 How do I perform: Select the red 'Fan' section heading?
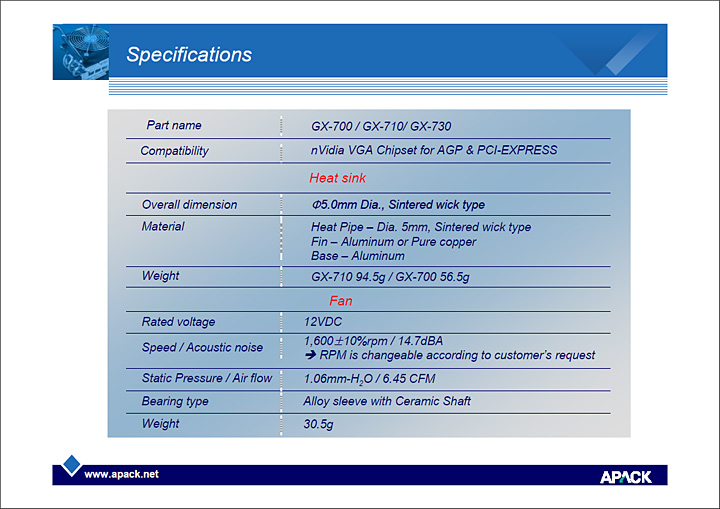coord(341,300)
